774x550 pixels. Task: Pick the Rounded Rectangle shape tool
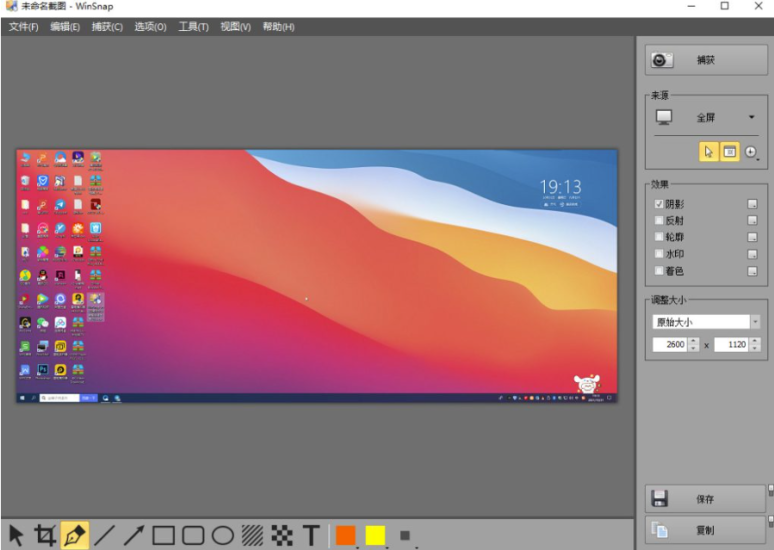(x=193, y=535)
